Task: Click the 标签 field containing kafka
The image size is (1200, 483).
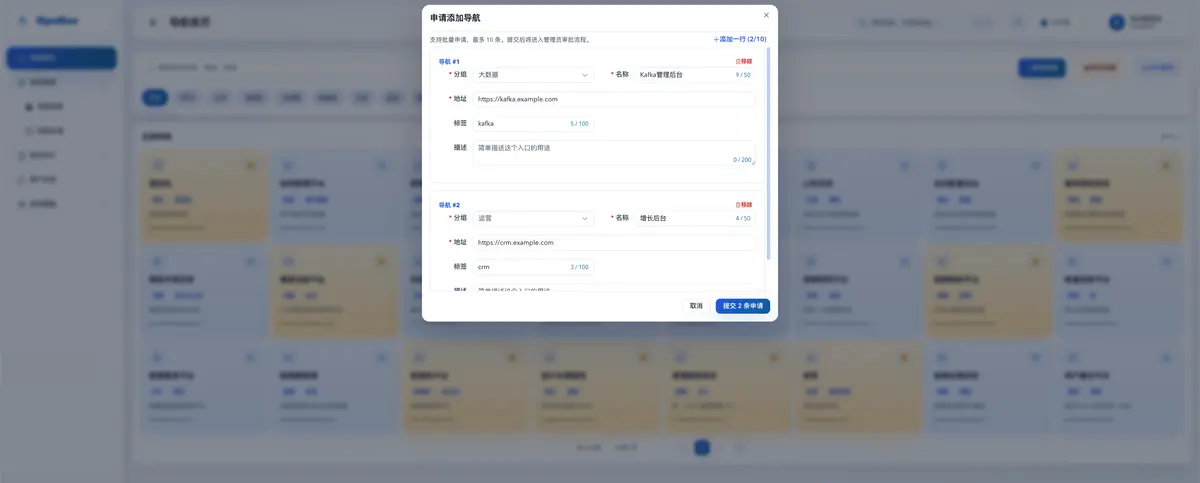Action: tap(533, 124)
